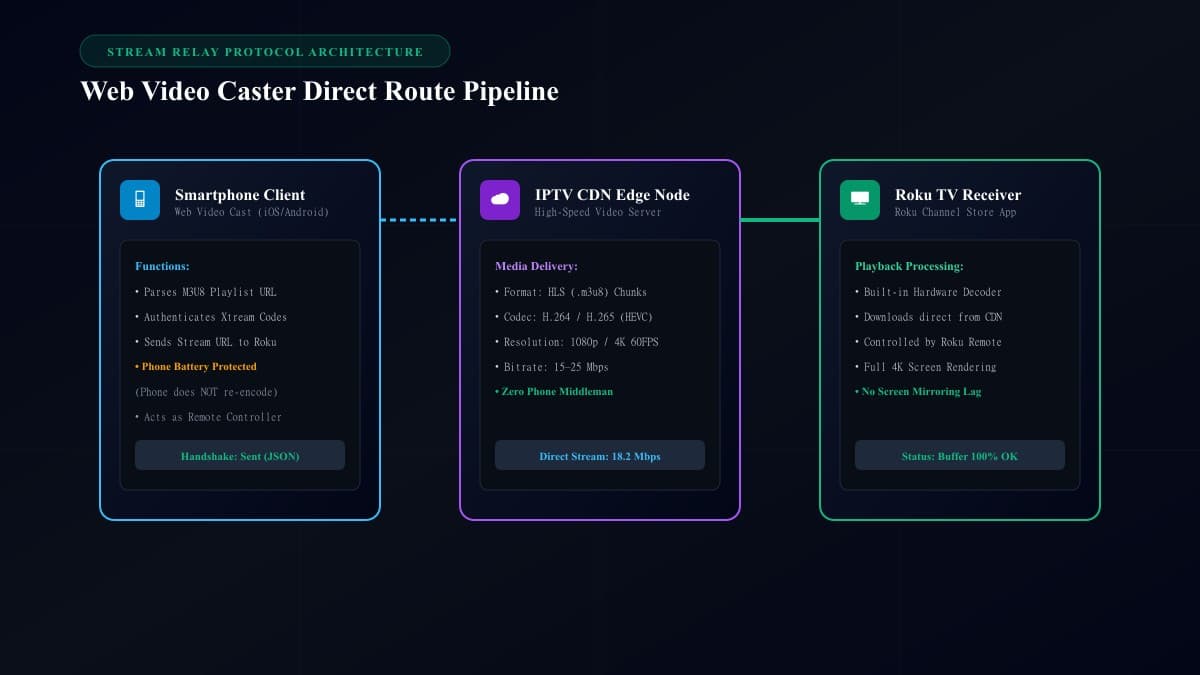Select the Stream Relay Protocol Architecture badge
1200x675 pixels.
point(265,51)
